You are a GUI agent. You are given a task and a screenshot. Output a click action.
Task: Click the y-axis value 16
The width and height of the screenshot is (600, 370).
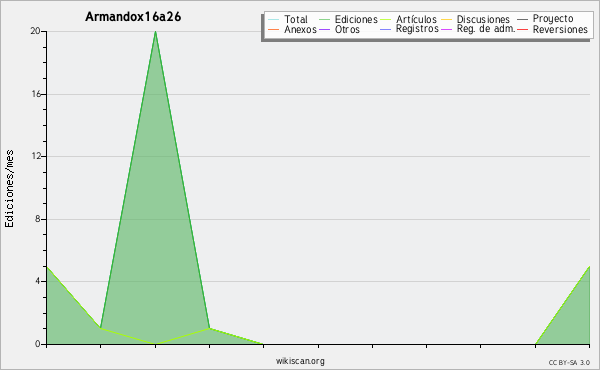tap(36, 94)
